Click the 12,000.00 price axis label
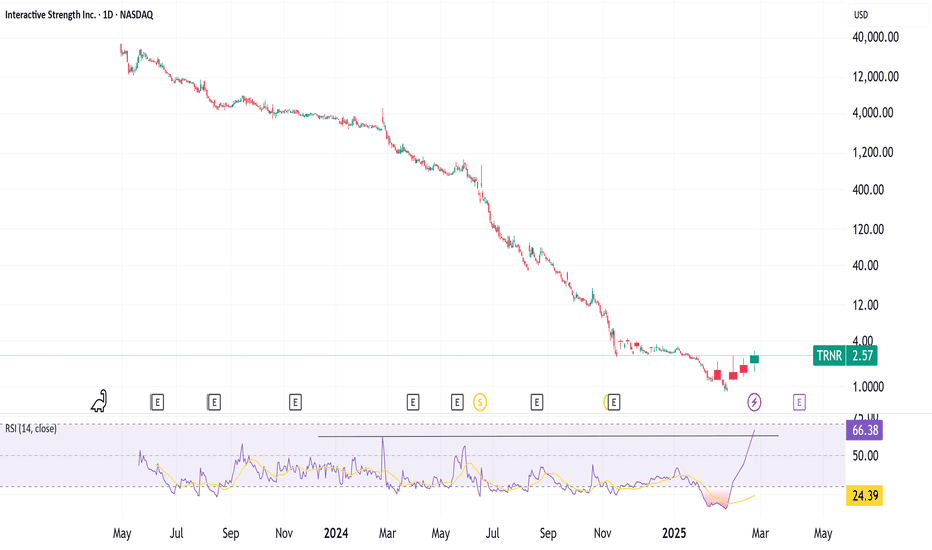Image resolution: width=932 pixels, height=550 pixels. click(875, 76)
